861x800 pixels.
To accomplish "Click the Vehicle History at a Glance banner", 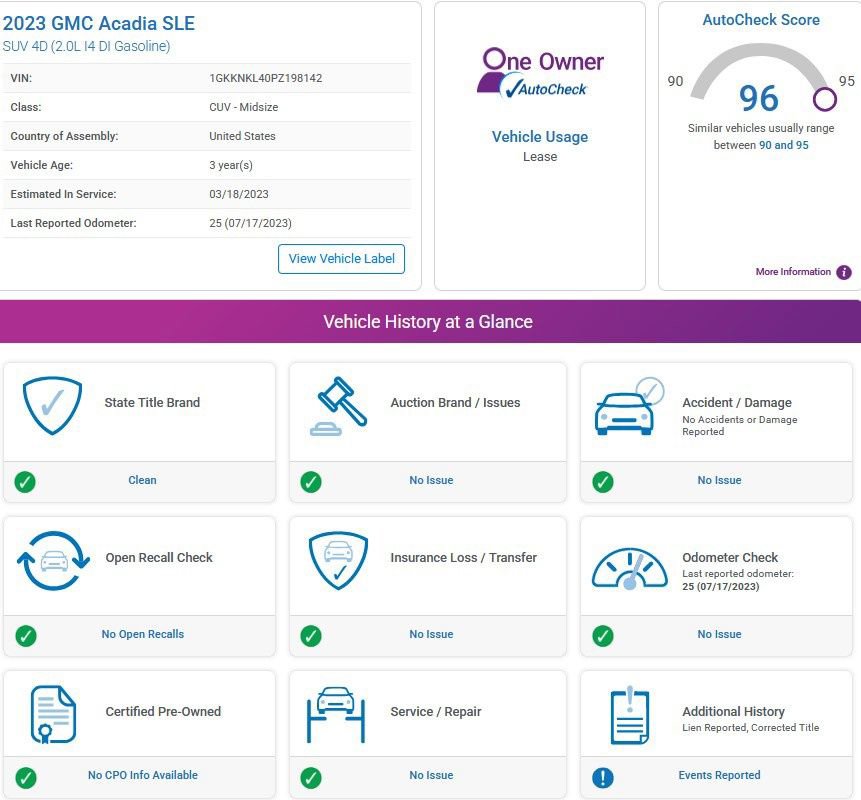I will point(430,321).
